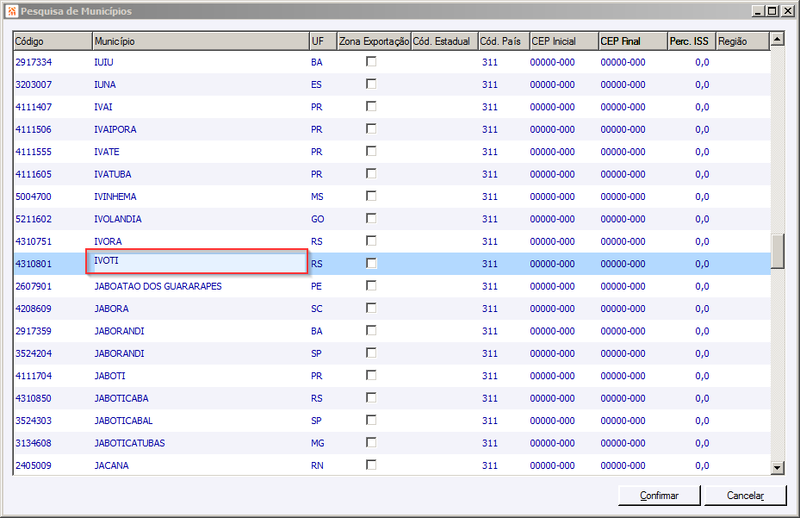Image resolution: width=800 pixels, height=518 pixels.
Task: Toggle checkbox for JACANA row
Action: click(x=371, y=465)
